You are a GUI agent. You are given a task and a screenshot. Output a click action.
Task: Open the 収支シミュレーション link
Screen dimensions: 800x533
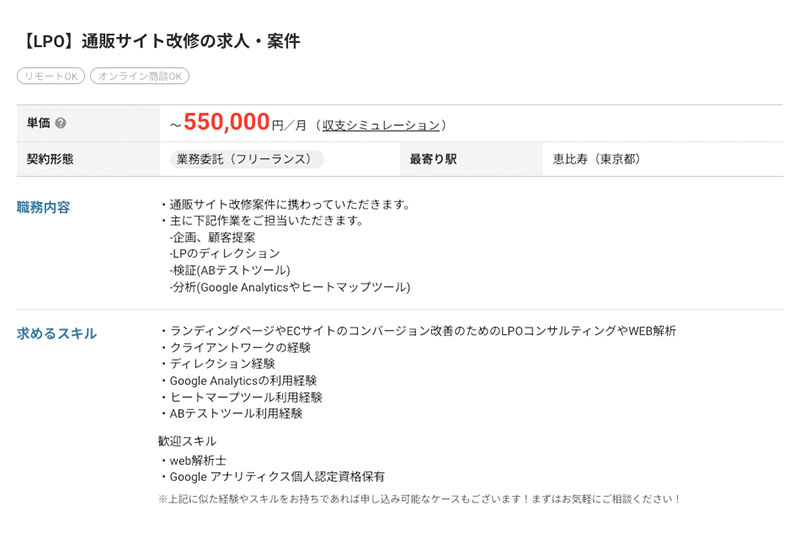(x=380, y=125)
